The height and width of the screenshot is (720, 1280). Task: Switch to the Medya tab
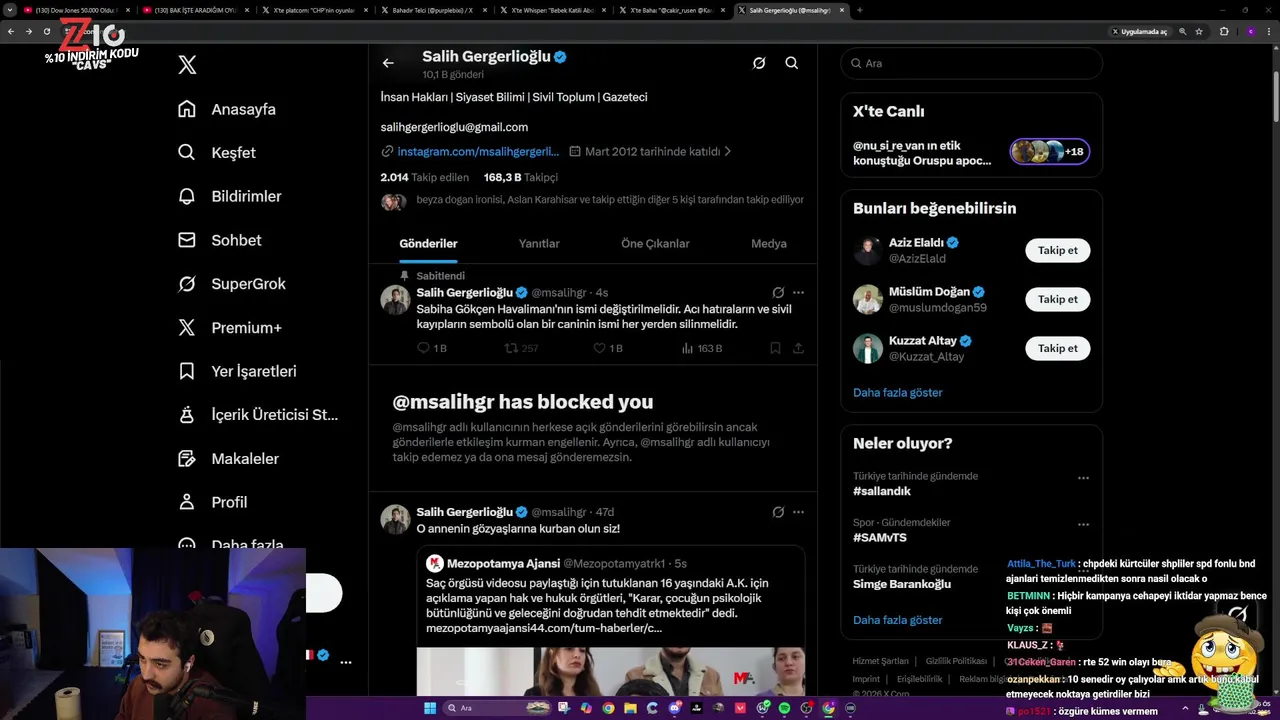(769, 243)
